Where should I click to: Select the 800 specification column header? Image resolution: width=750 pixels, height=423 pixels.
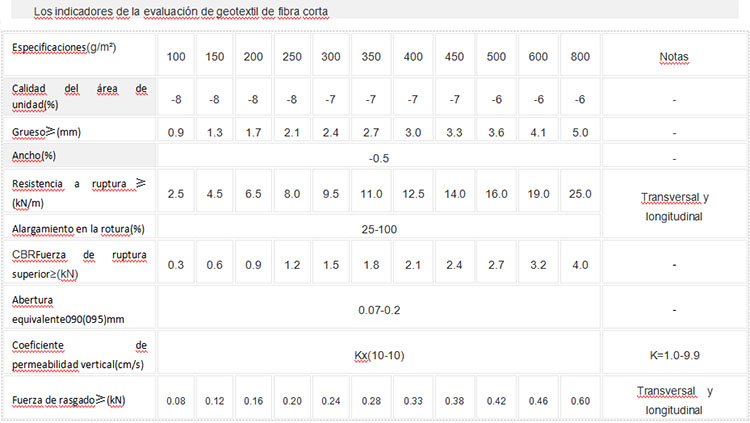click(x=580, y=56)
